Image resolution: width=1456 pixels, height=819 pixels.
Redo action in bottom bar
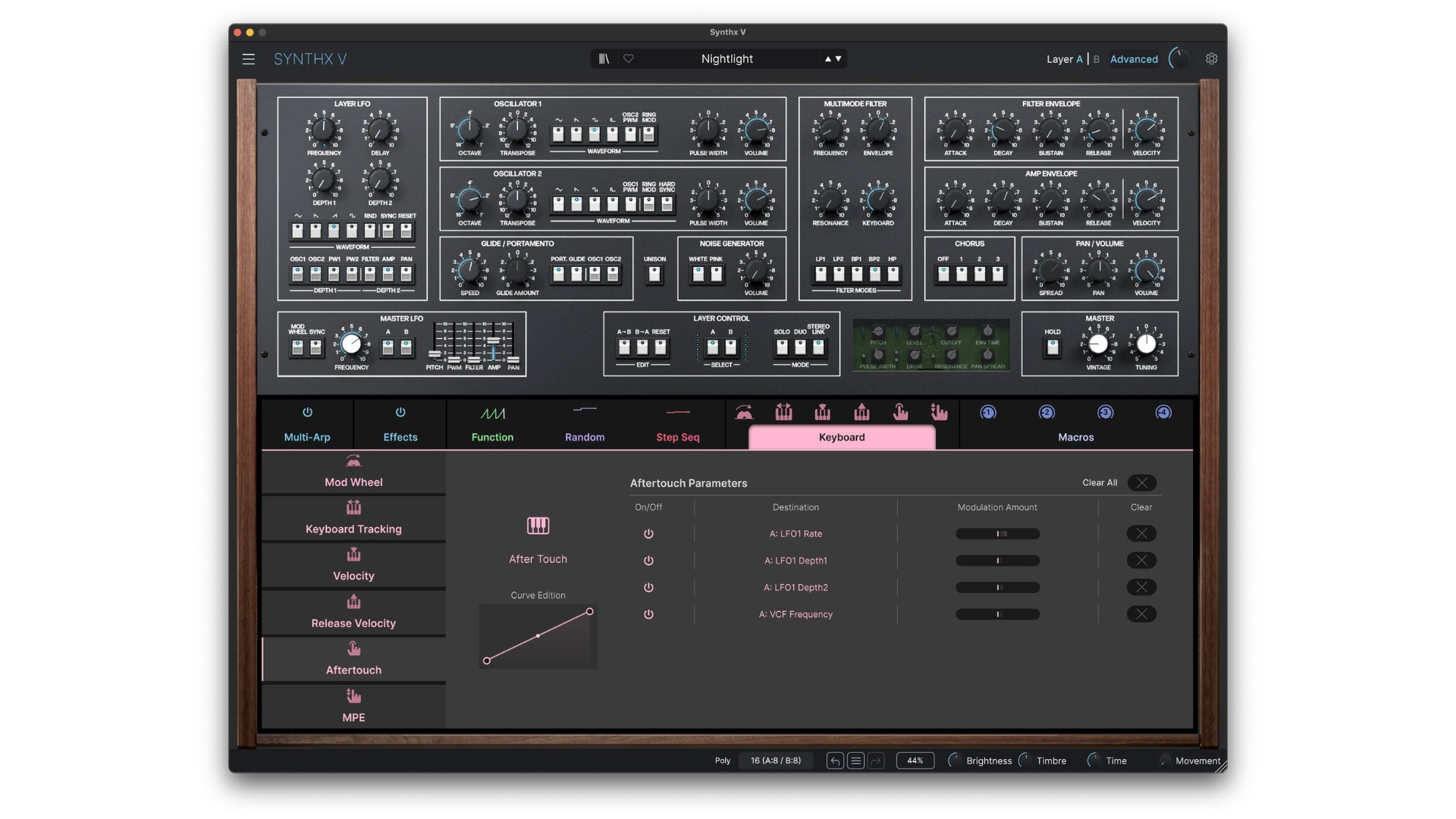(876, 761)
